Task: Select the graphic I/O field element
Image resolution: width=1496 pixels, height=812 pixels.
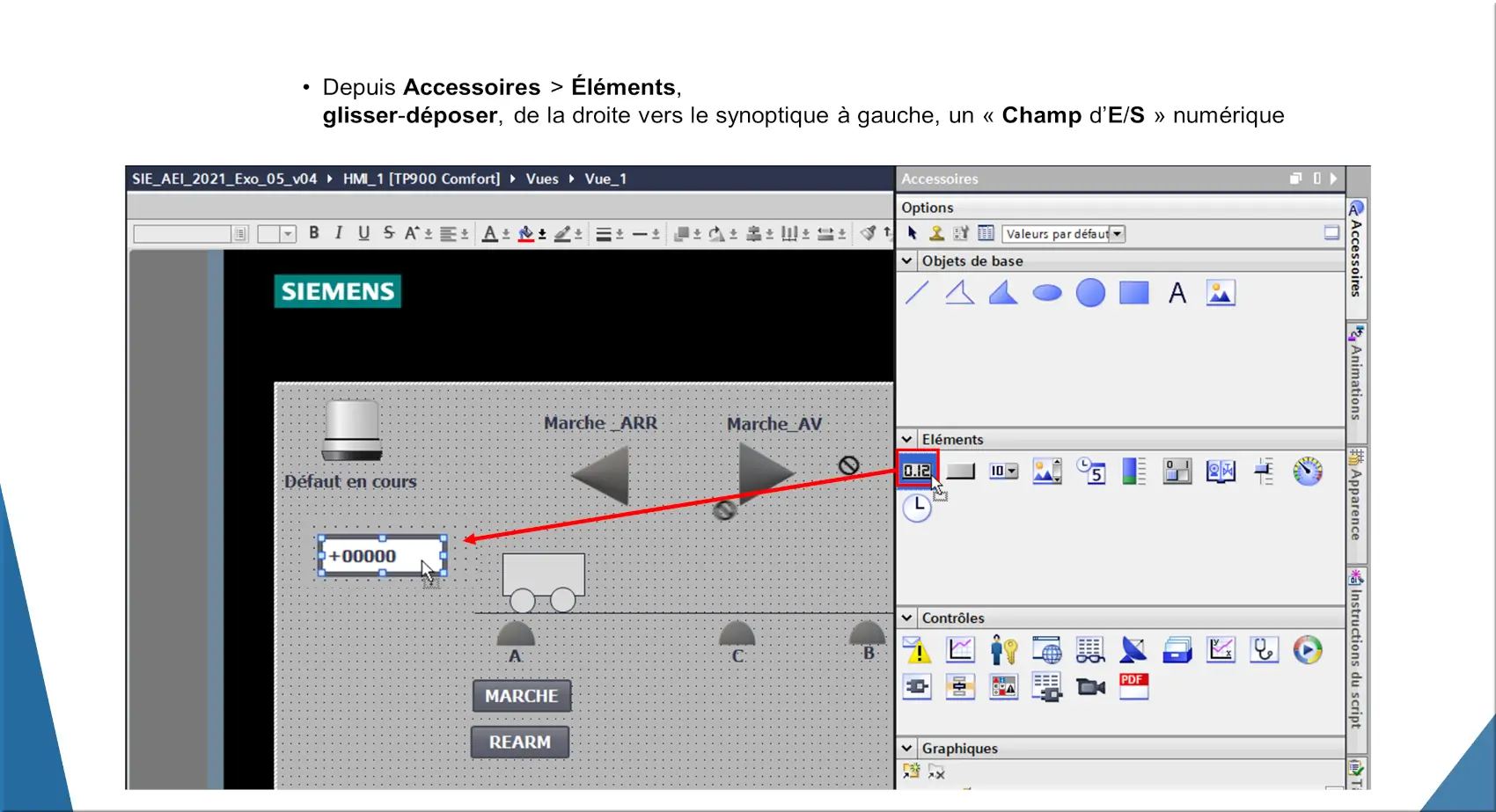Action: pyautogui.click(x=1046, y=472)
